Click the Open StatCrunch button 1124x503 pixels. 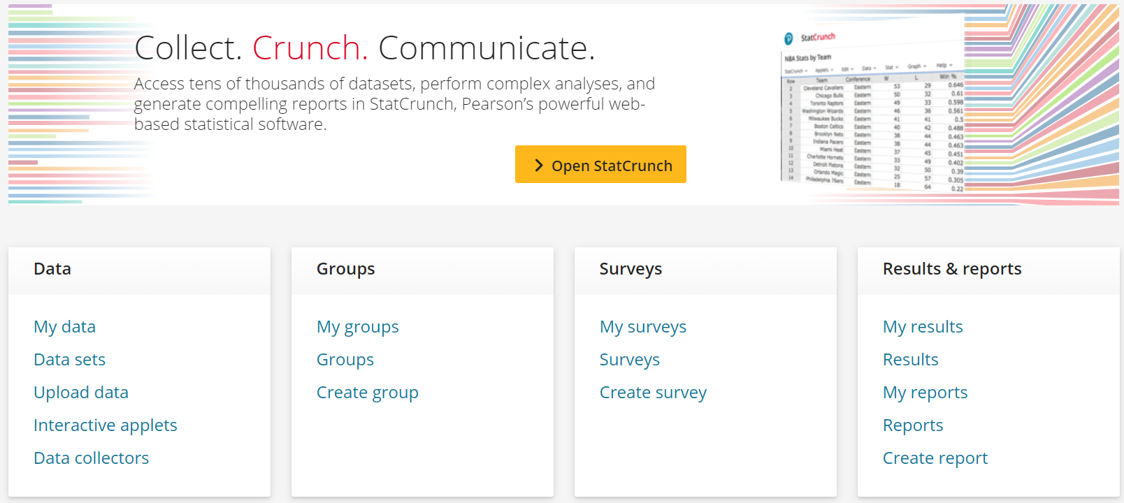click(x=601, y=165)
